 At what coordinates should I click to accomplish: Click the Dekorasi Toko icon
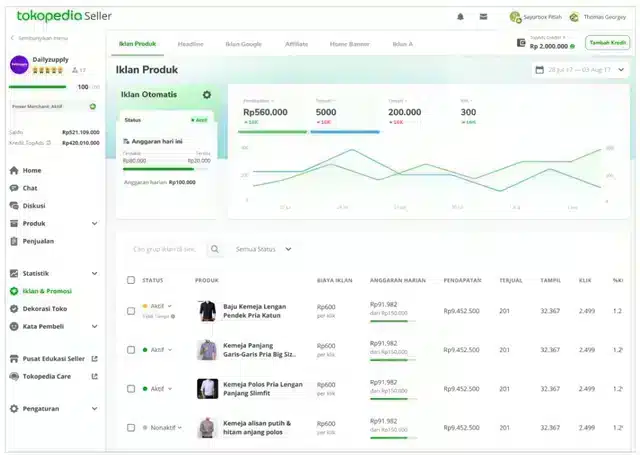coord(14,309)
